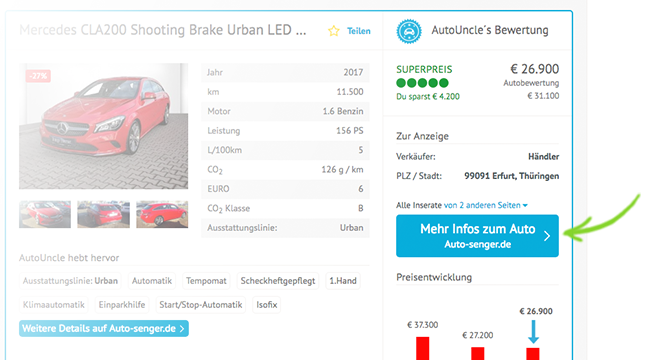This screenshot has height=360, width=645.
Task: Click the chevron on Mehr Infos button
Action: [x=547, y=236]
